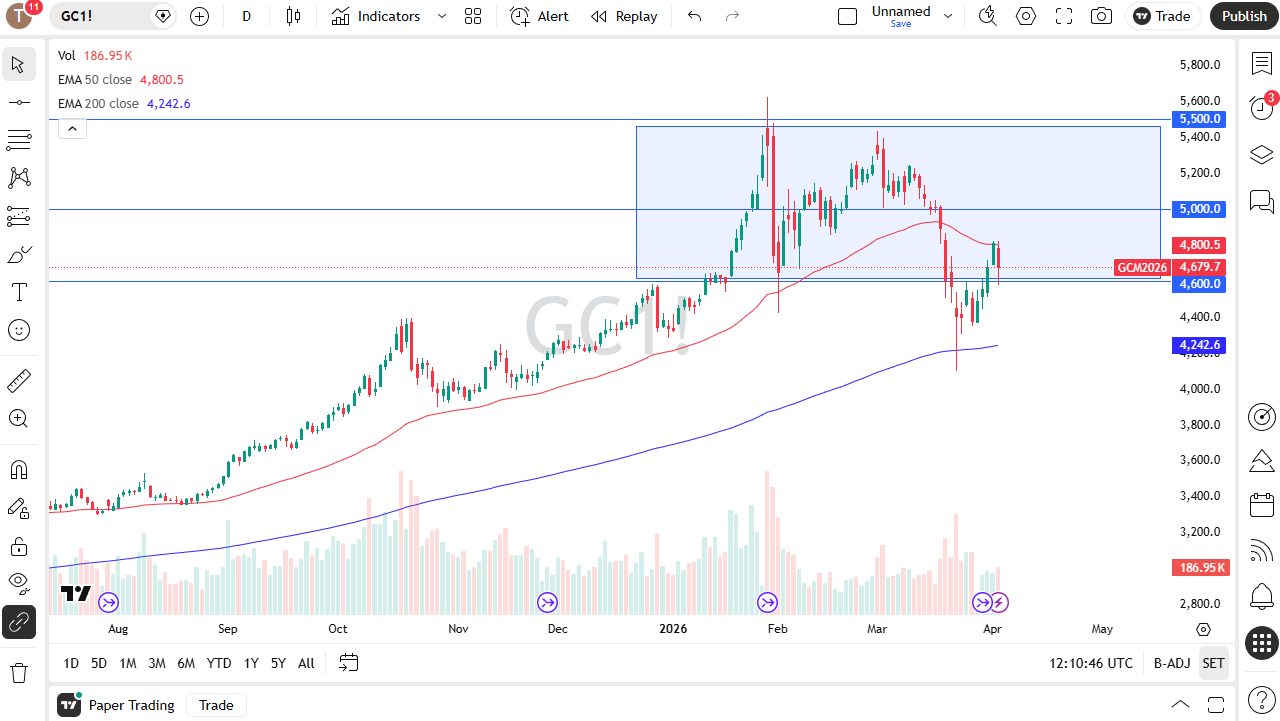This screenshot has height=721, width=1280.
Task: Click the 12:10:46 UTC timezone clock
Action: point(1091,663)
